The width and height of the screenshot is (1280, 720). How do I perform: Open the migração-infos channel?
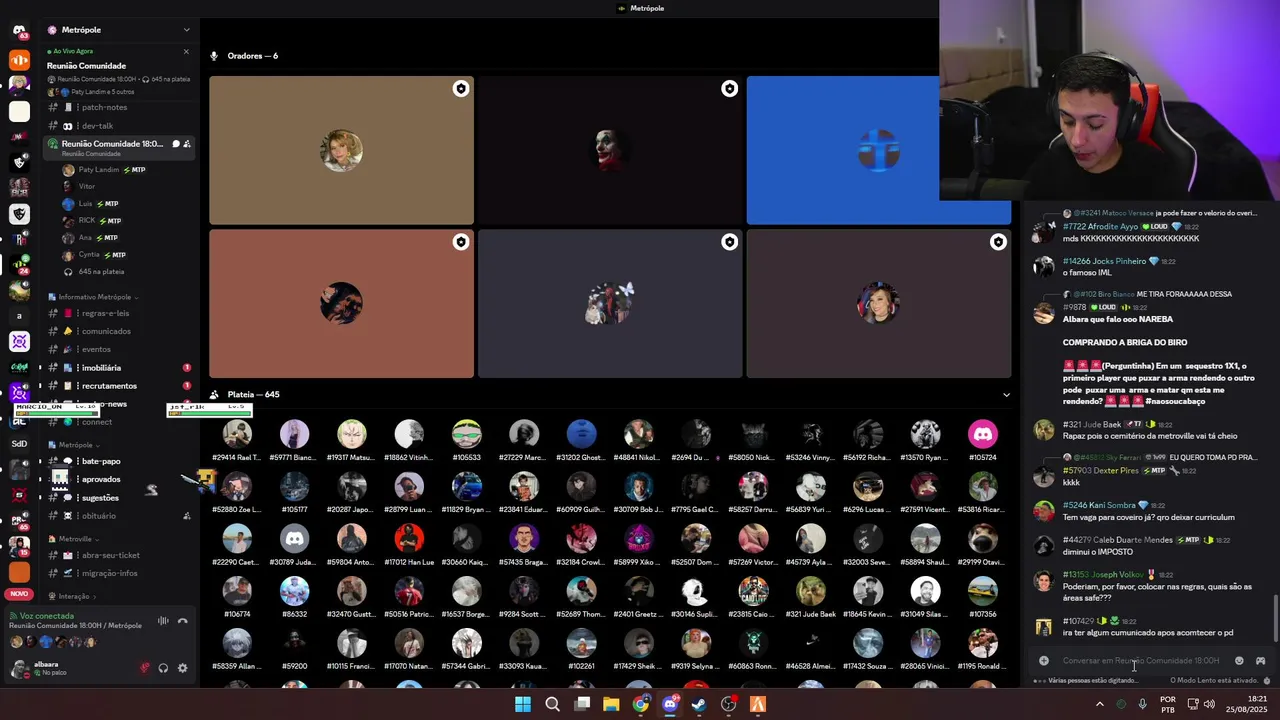109,573
